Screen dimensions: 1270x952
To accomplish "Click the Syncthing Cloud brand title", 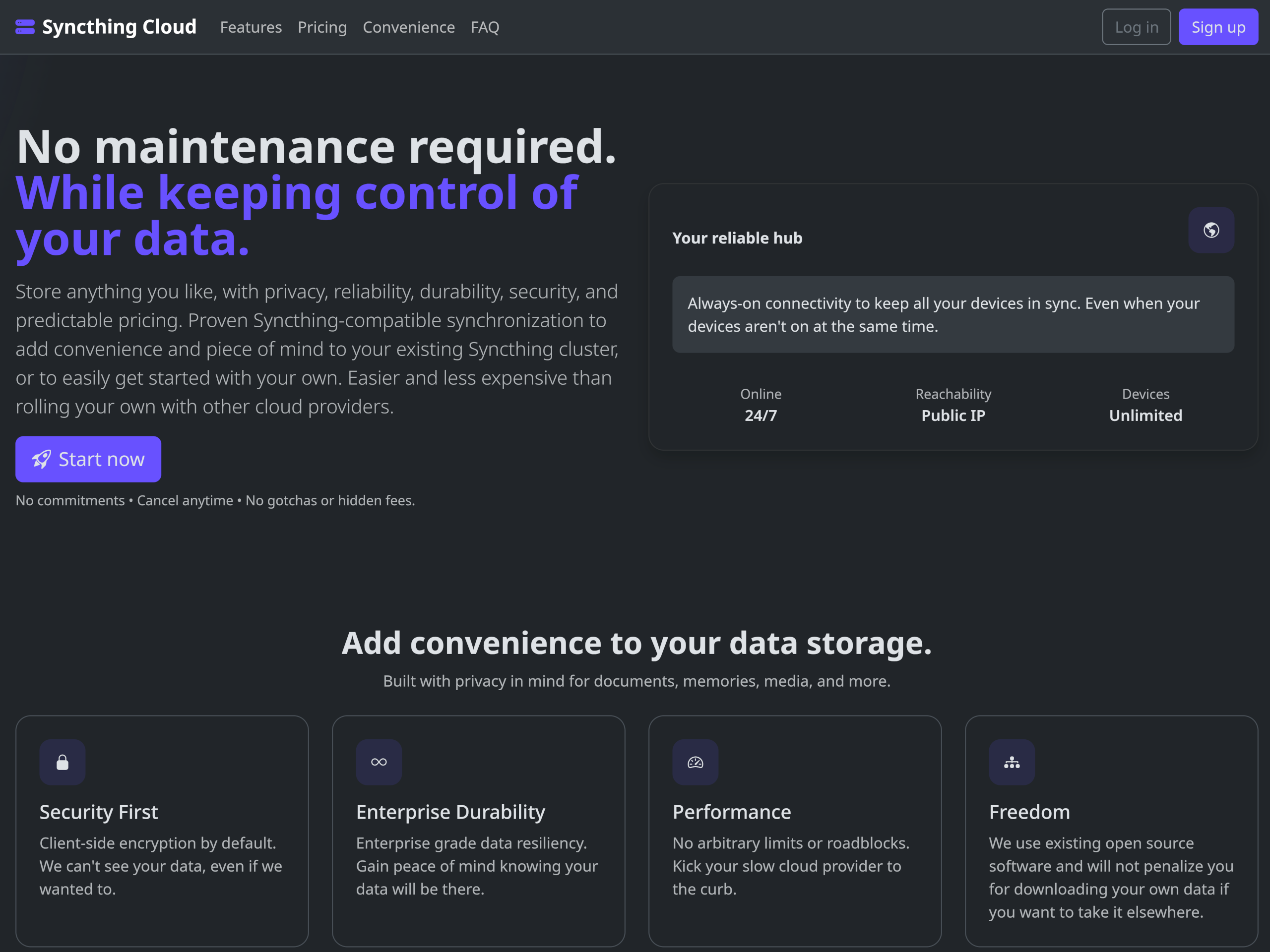I will click(120, 27).
